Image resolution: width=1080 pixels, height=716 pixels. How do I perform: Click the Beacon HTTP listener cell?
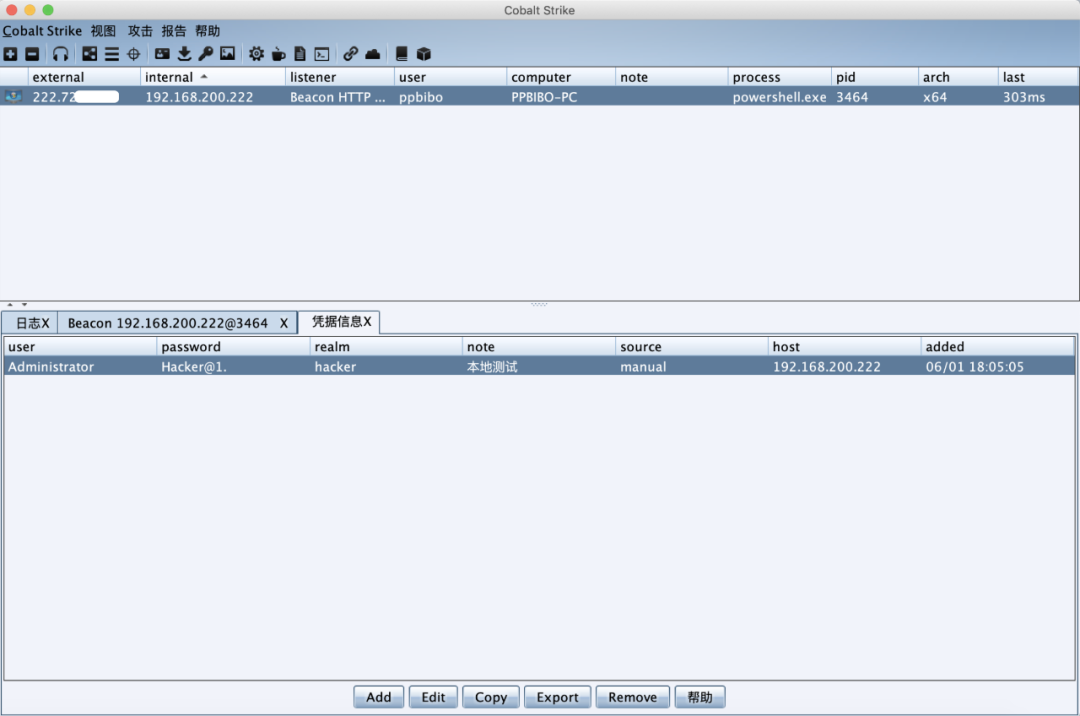[338, 97]
